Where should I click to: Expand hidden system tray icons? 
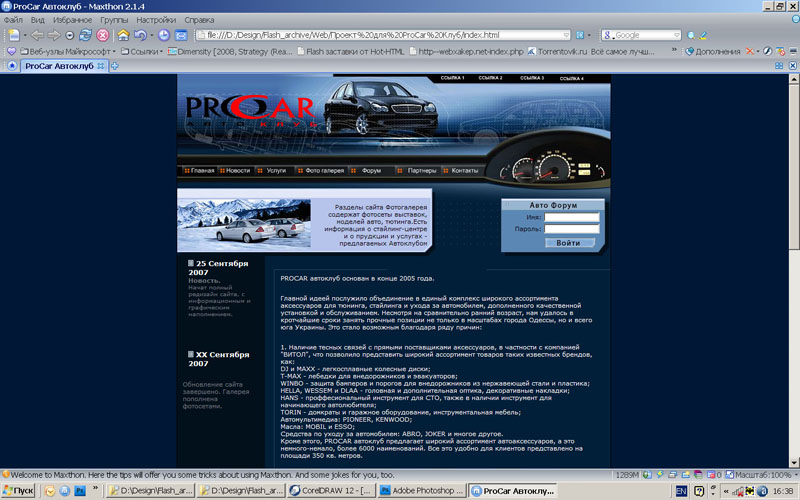(726, 491)
